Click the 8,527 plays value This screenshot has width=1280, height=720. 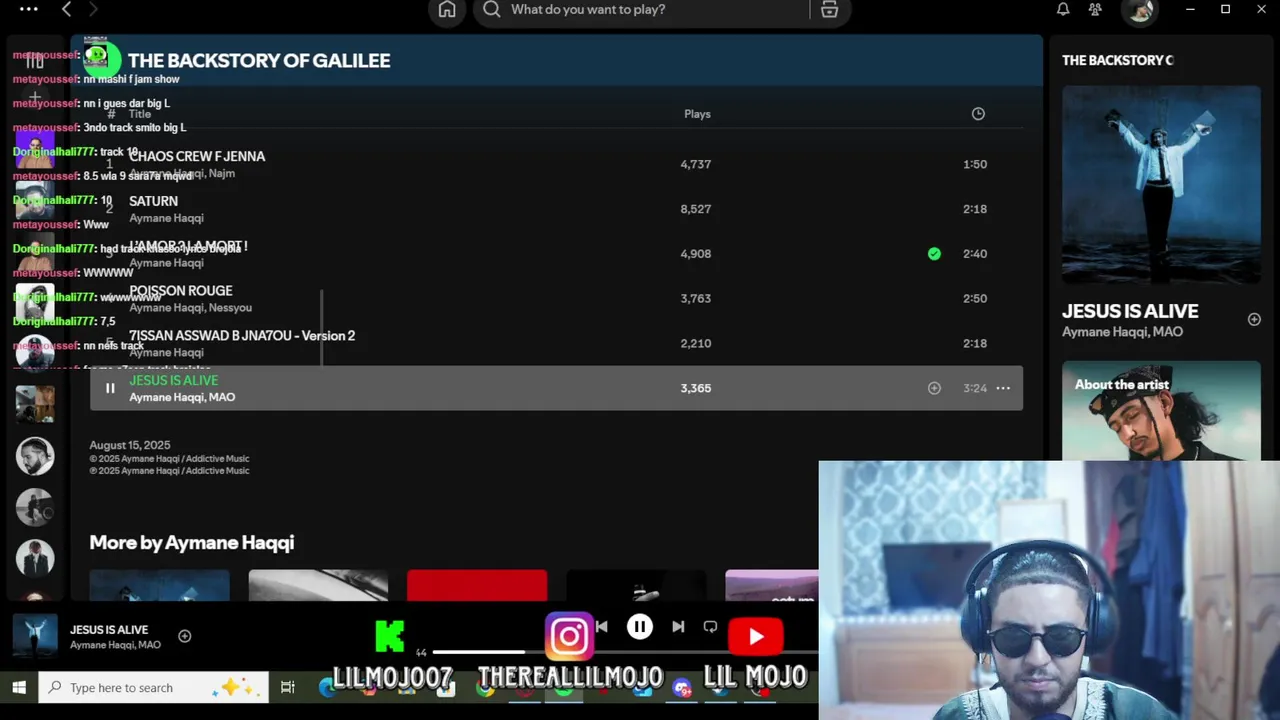(696, 209)
